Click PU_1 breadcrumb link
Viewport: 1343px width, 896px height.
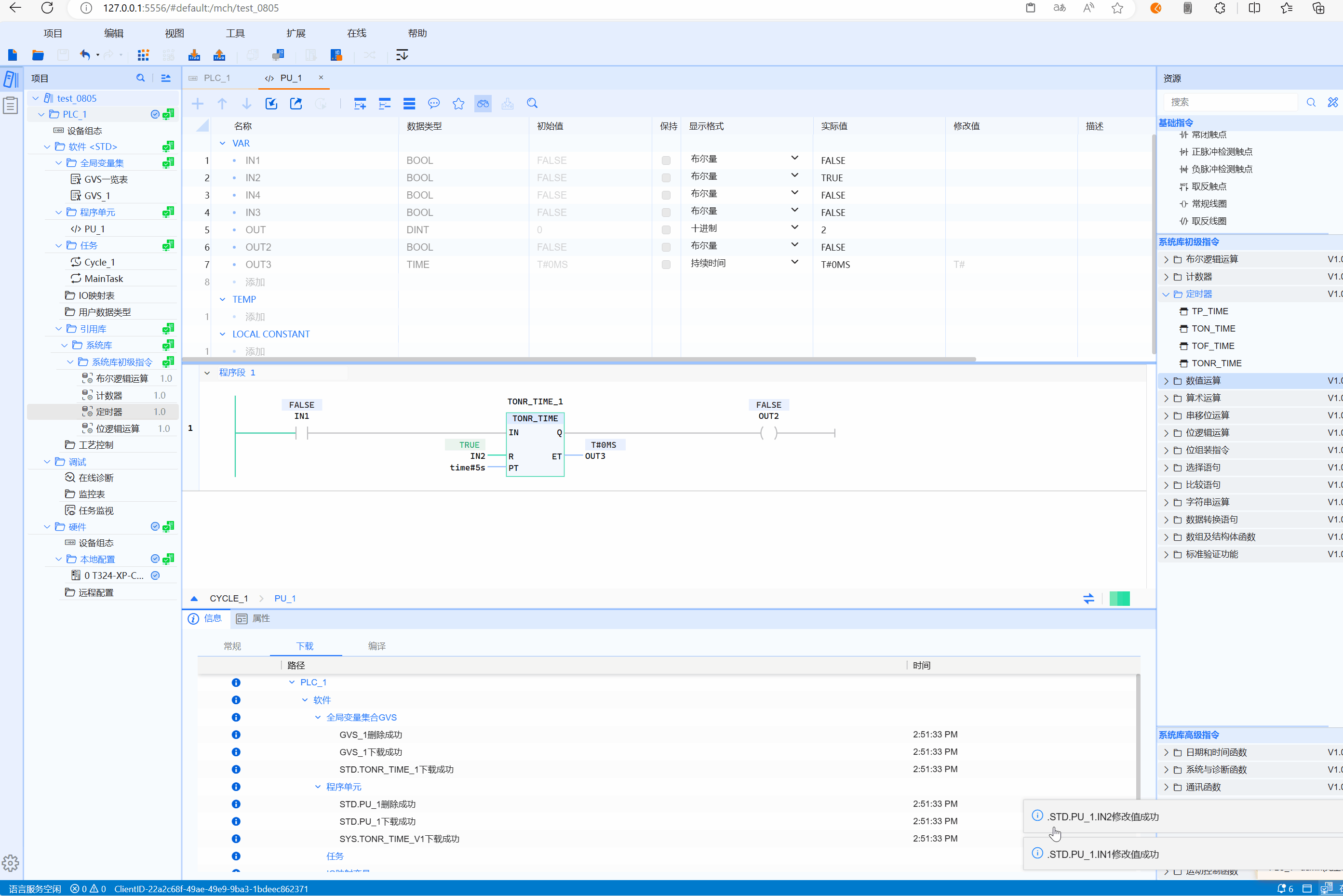pyautogui.click(x=284, y=598)
